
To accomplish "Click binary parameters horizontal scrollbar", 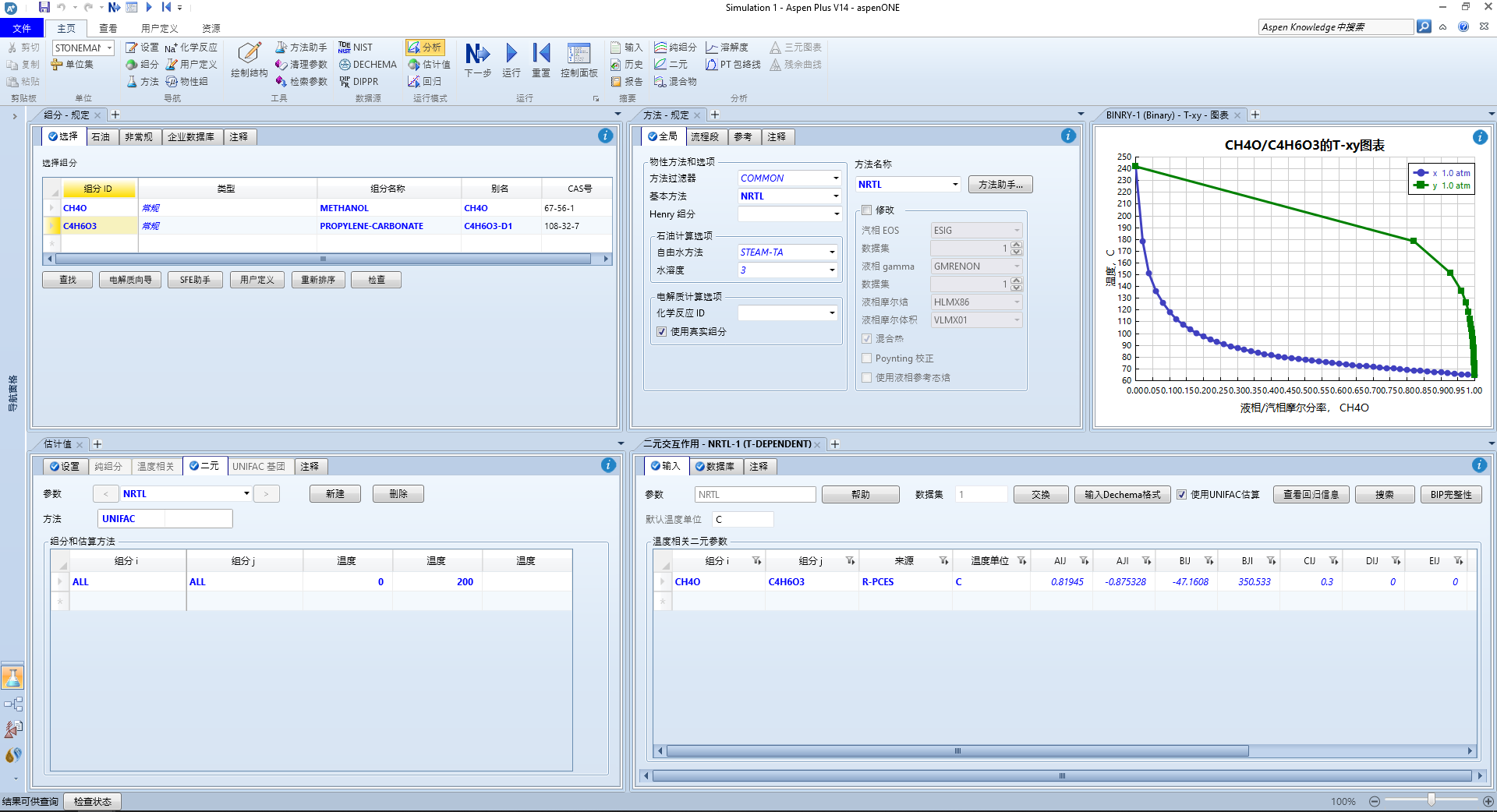I will (957, 751).
